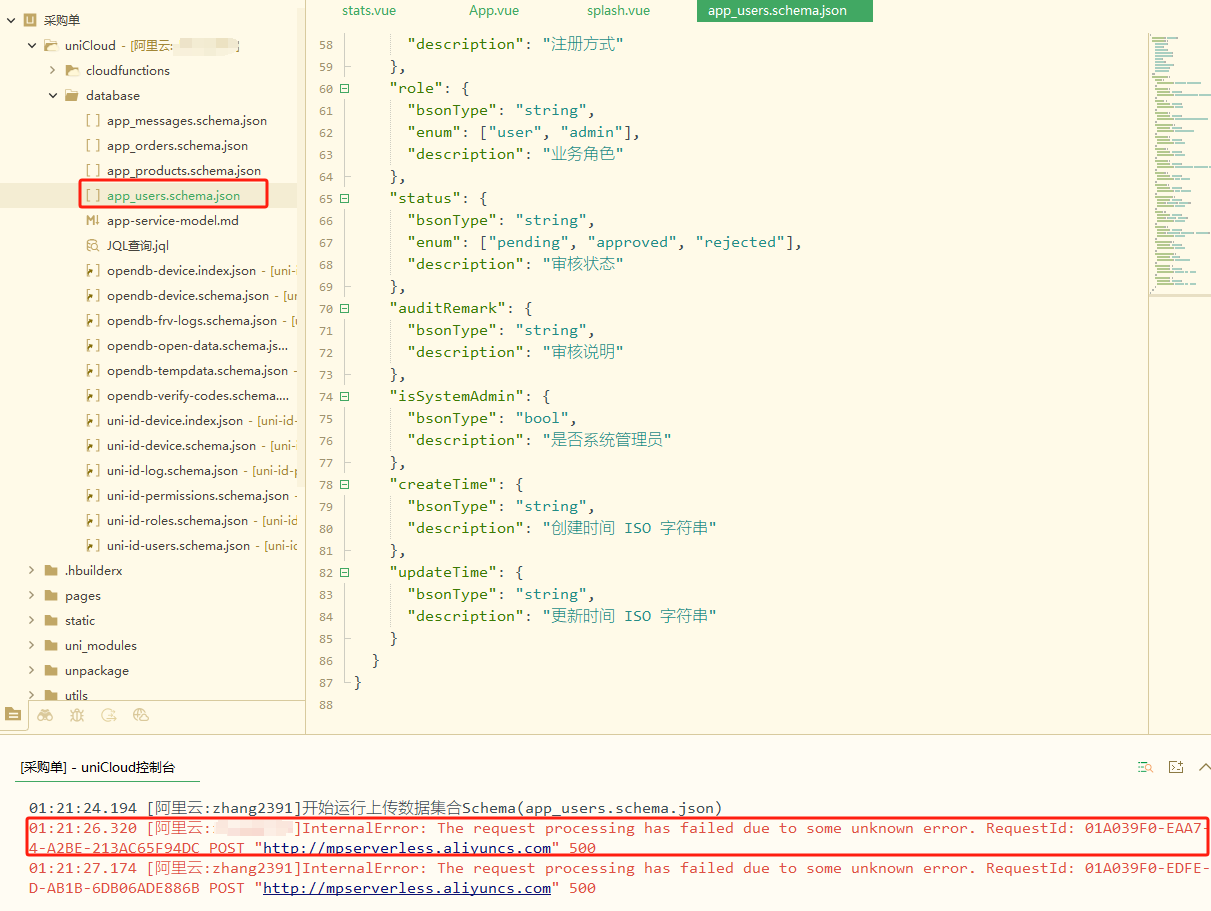Open app_products.schema.json in the tree
The height and width of the screenshot is (911, 1211).
coord(184,170)
